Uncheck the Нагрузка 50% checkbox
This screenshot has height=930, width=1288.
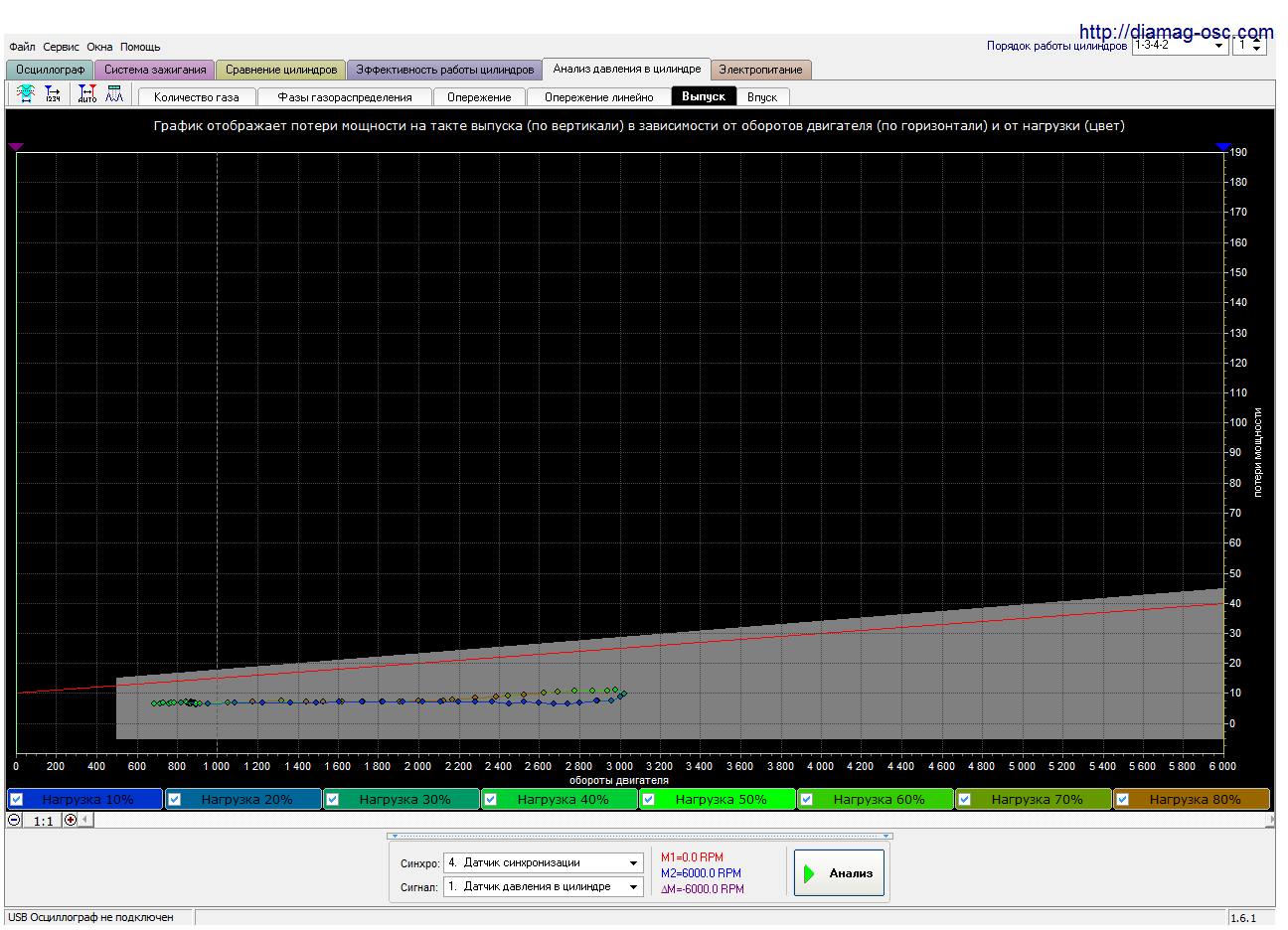(648, 799)
